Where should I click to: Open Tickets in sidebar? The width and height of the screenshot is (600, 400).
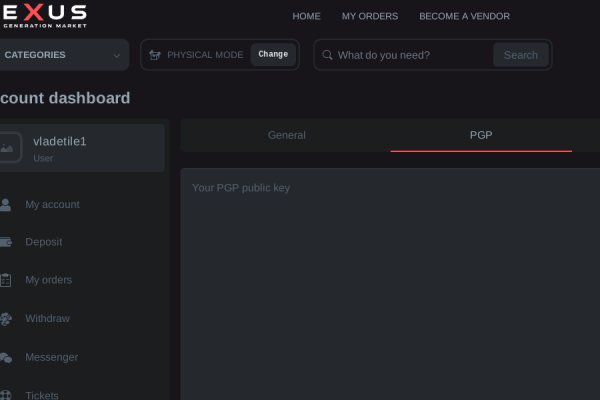coord(42,395)
